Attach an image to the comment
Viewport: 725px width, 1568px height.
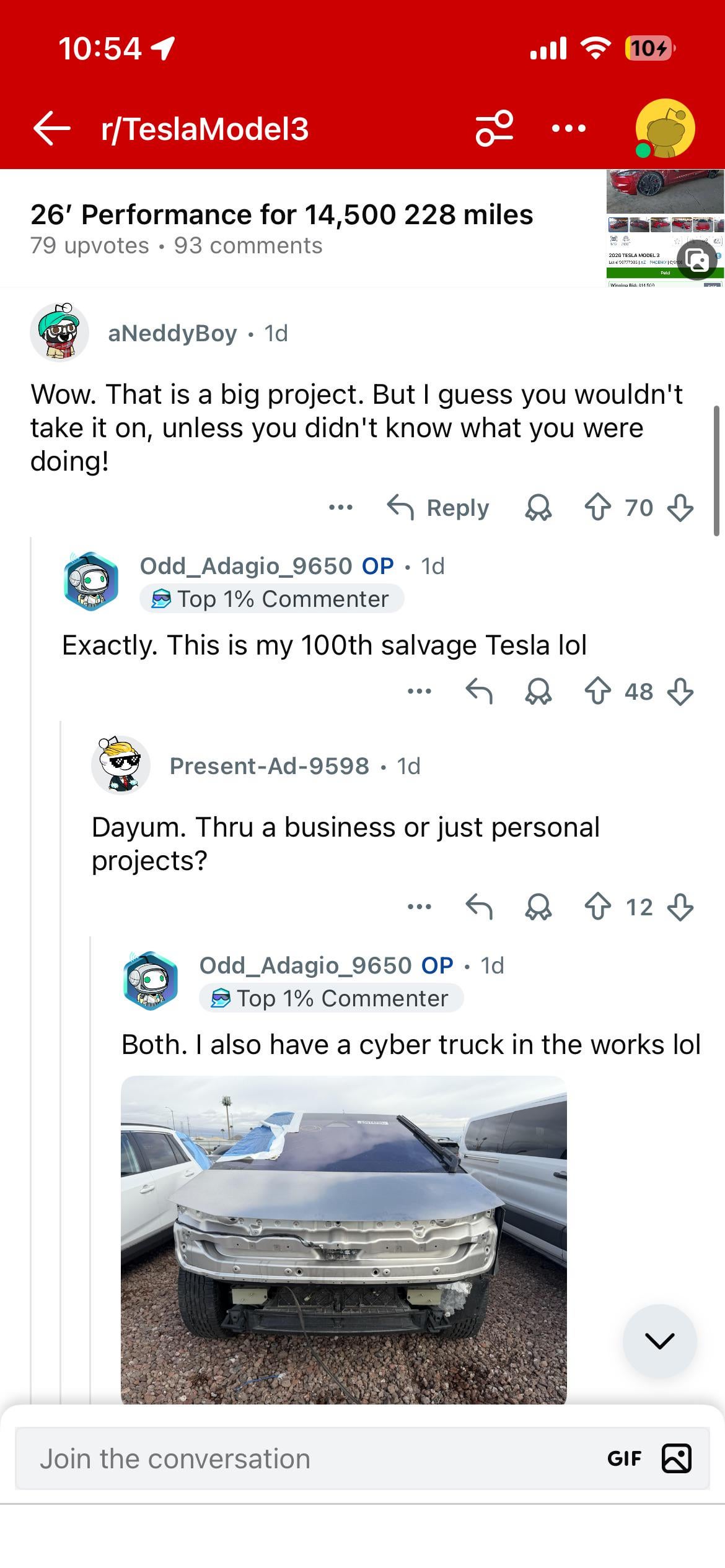tap(677, 1459)
